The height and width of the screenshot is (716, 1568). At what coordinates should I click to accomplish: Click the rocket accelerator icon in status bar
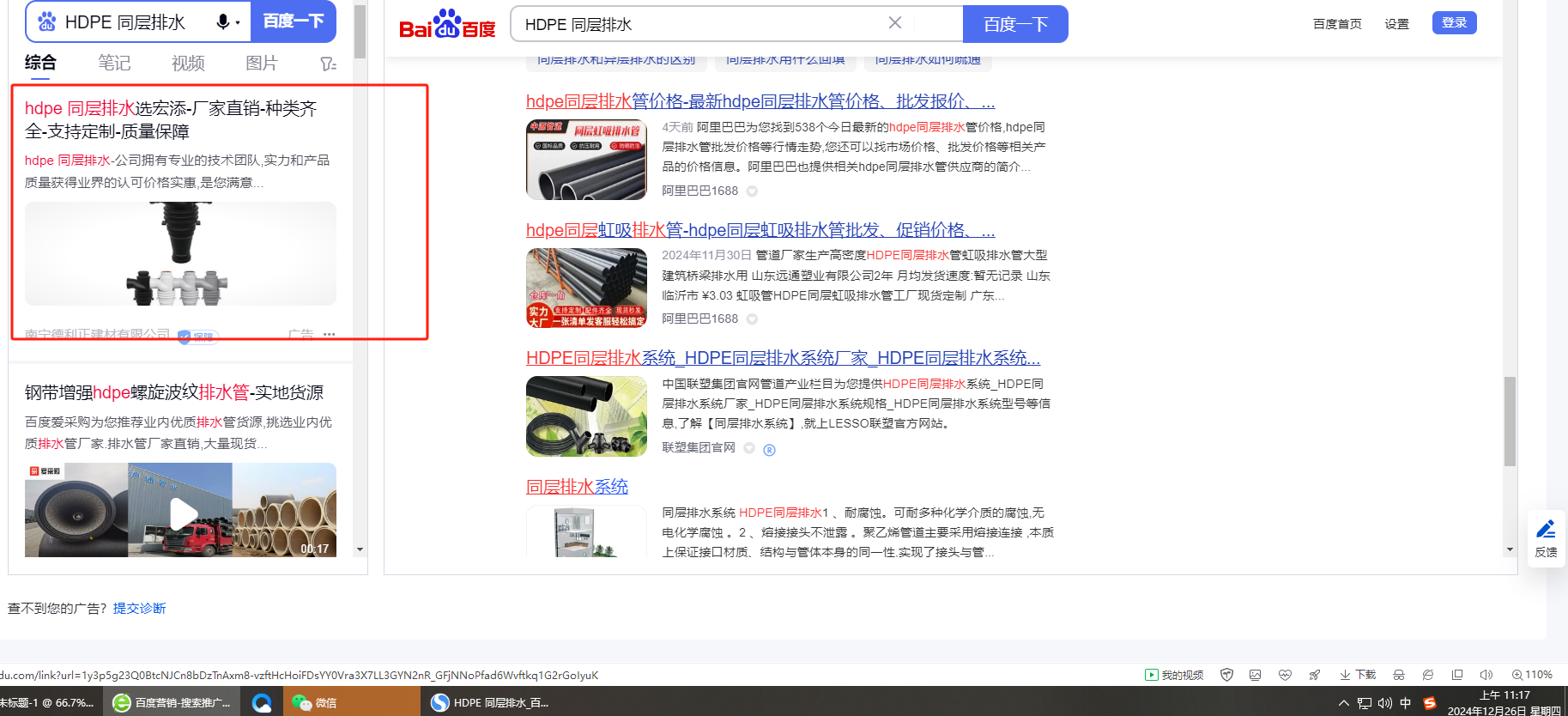[x=1314, y=675]
